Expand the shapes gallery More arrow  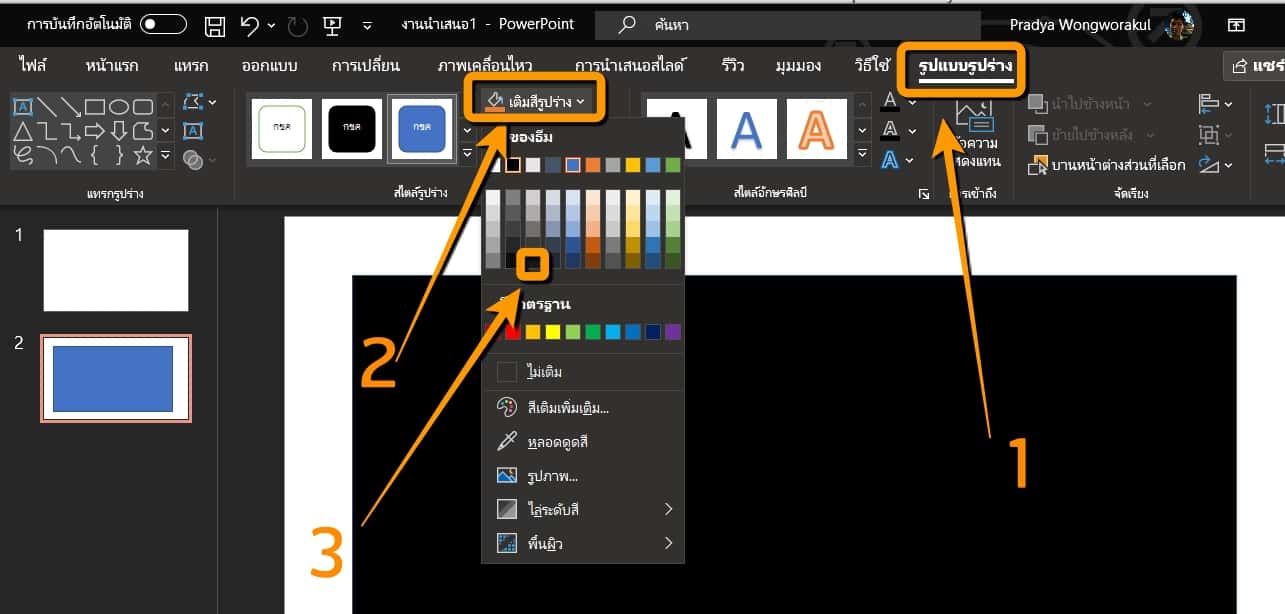click(165, 155)
